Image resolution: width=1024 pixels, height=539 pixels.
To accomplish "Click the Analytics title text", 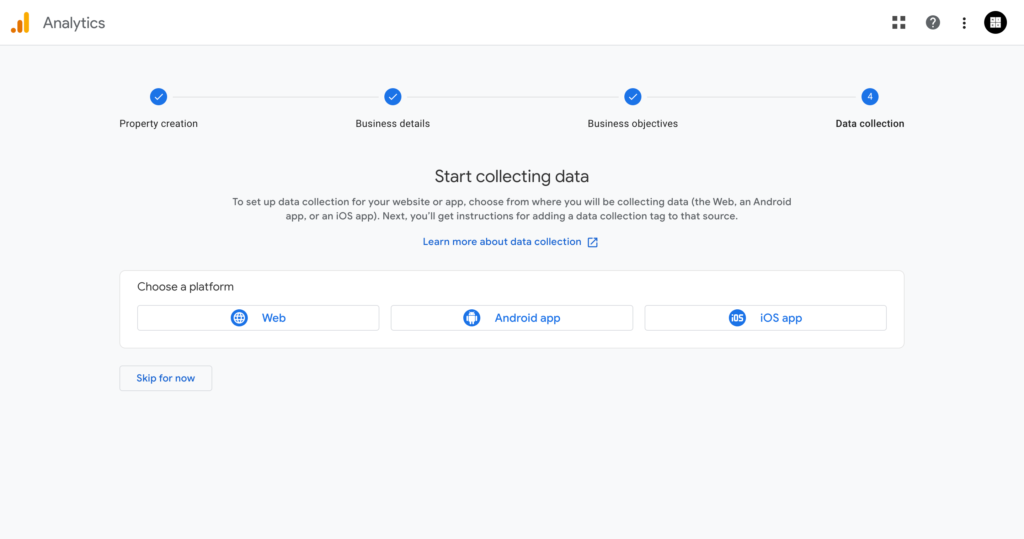I will point(74,23).
